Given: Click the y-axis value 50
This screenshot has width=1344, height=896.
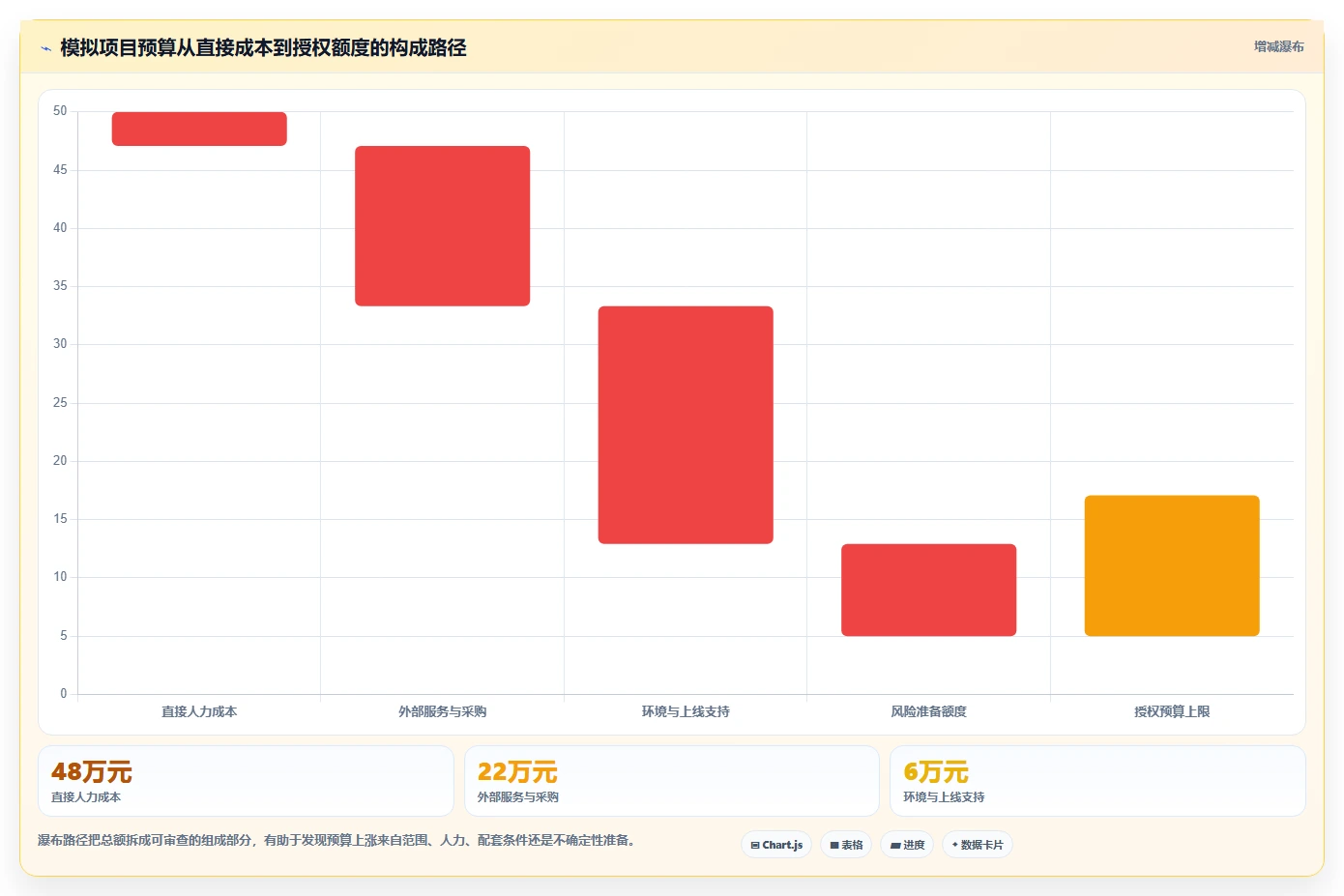Looking at the screenshot, I should pyautogui.click(x=60, y=111).
